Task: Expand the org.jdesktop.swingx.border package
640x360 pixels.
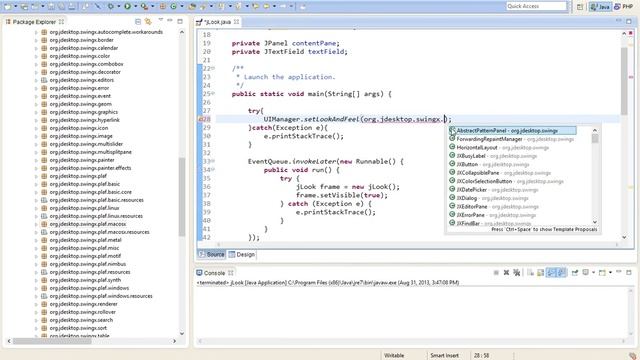Action: pyautogui.click(x=36, y=40)
